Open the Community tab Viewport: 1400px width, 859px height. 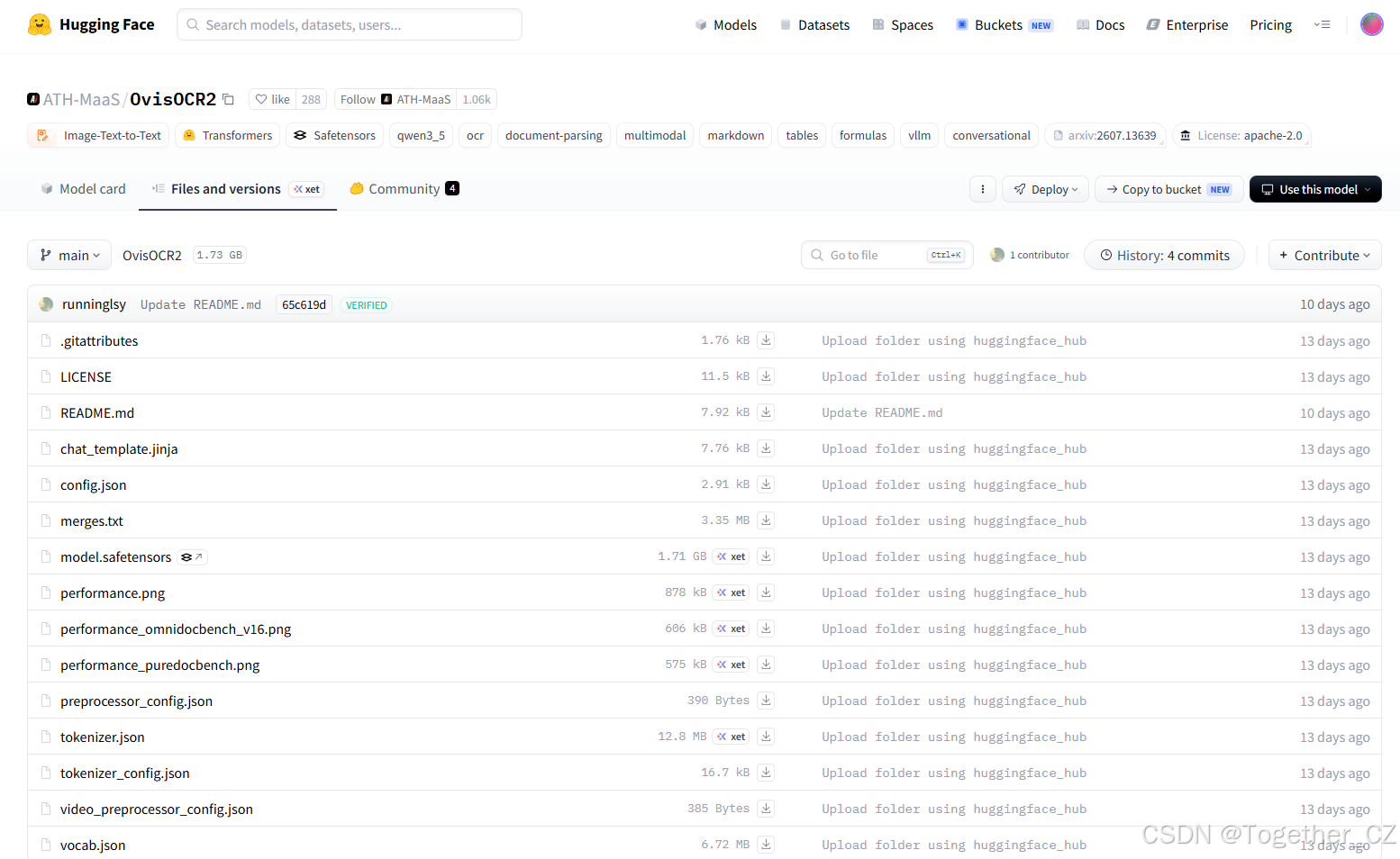(x=405, y=189)
